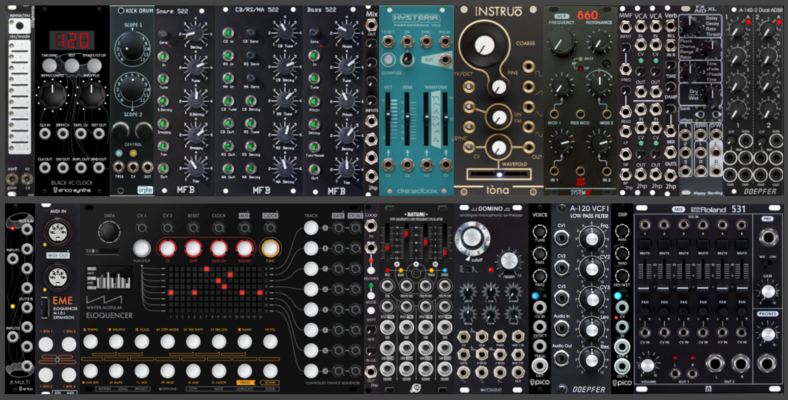Viewport: 788px width, 400px height.
Task: Click the red 120 BPM display
Action: point(72,40)
